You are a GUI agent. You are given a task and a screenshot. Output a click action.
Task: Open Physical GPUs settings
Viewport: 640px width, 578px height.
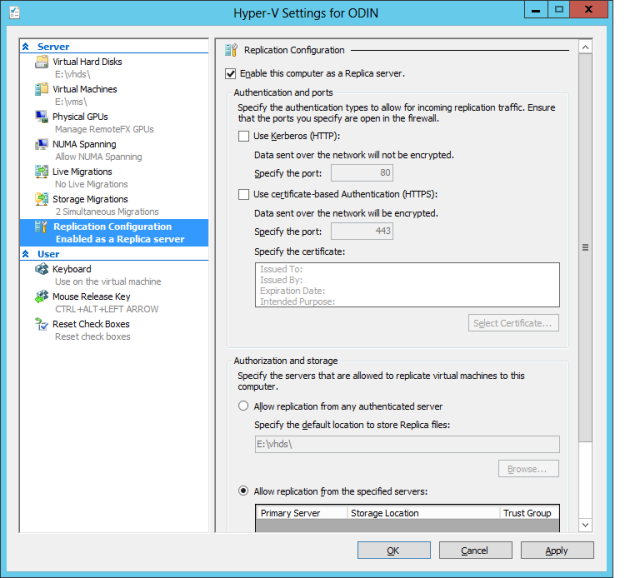[x=80, y=117]
